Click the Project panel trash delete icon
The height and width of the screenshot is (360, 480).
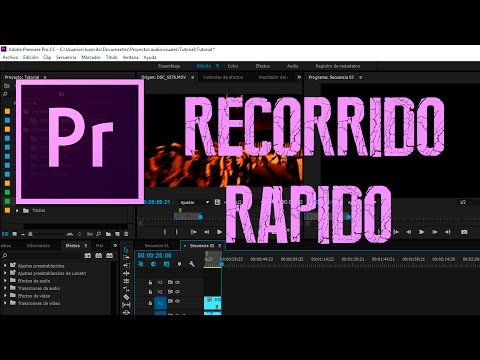coord(126,234)
